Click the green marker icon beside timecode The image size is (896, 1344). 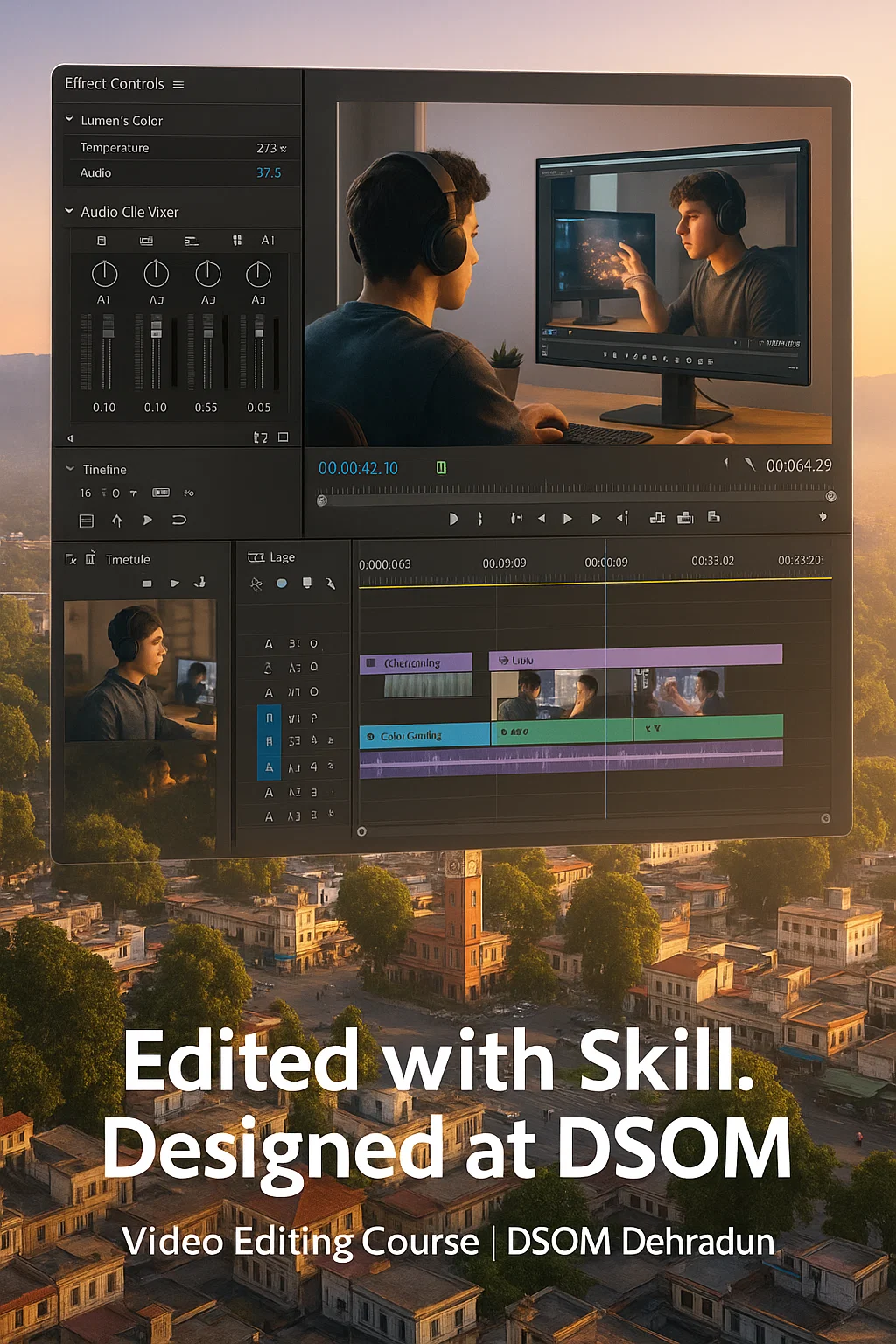pos(441,468)
